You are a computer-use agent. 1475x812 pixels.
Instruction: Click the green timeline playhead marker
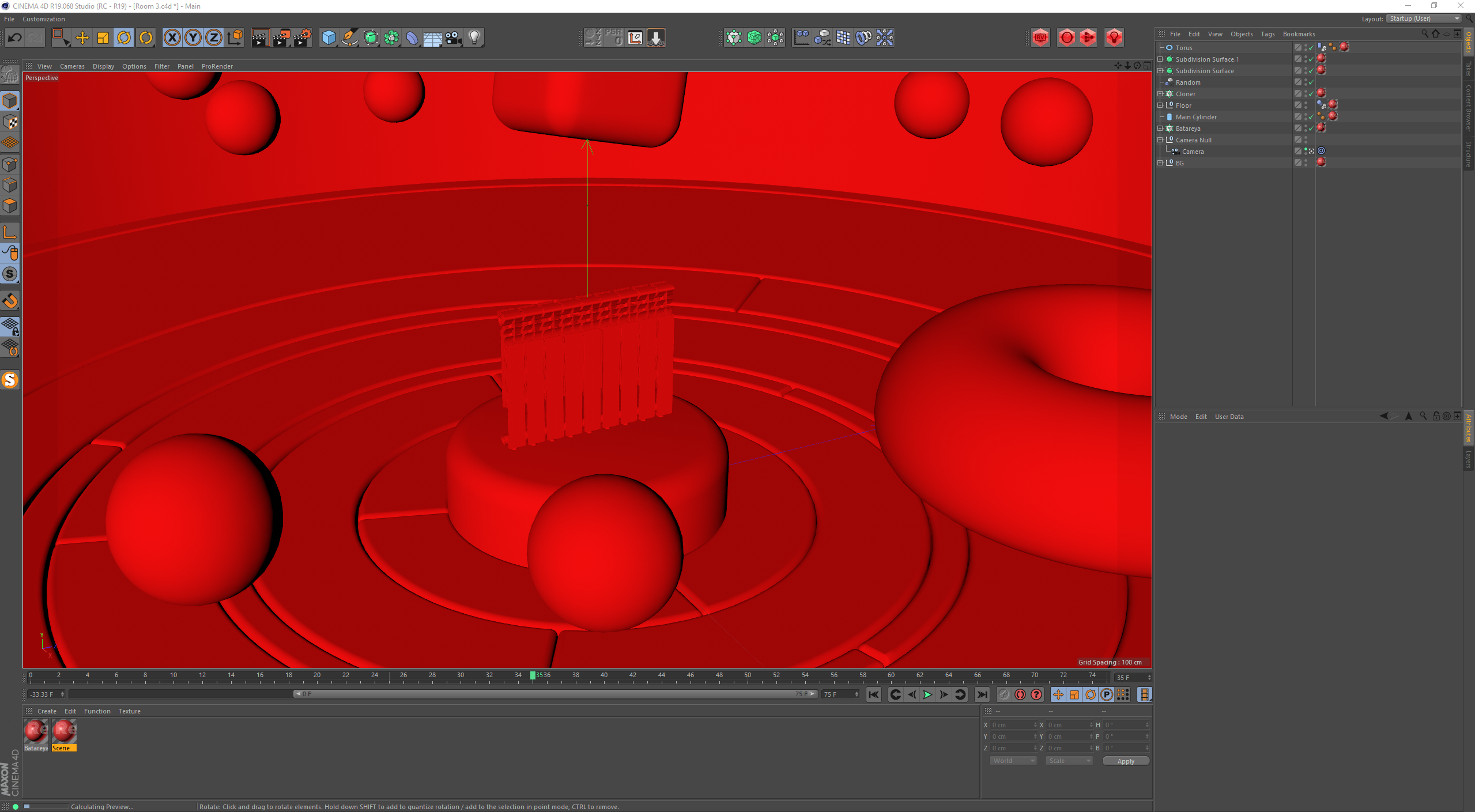pyautogui.click(x=533, y=675)
